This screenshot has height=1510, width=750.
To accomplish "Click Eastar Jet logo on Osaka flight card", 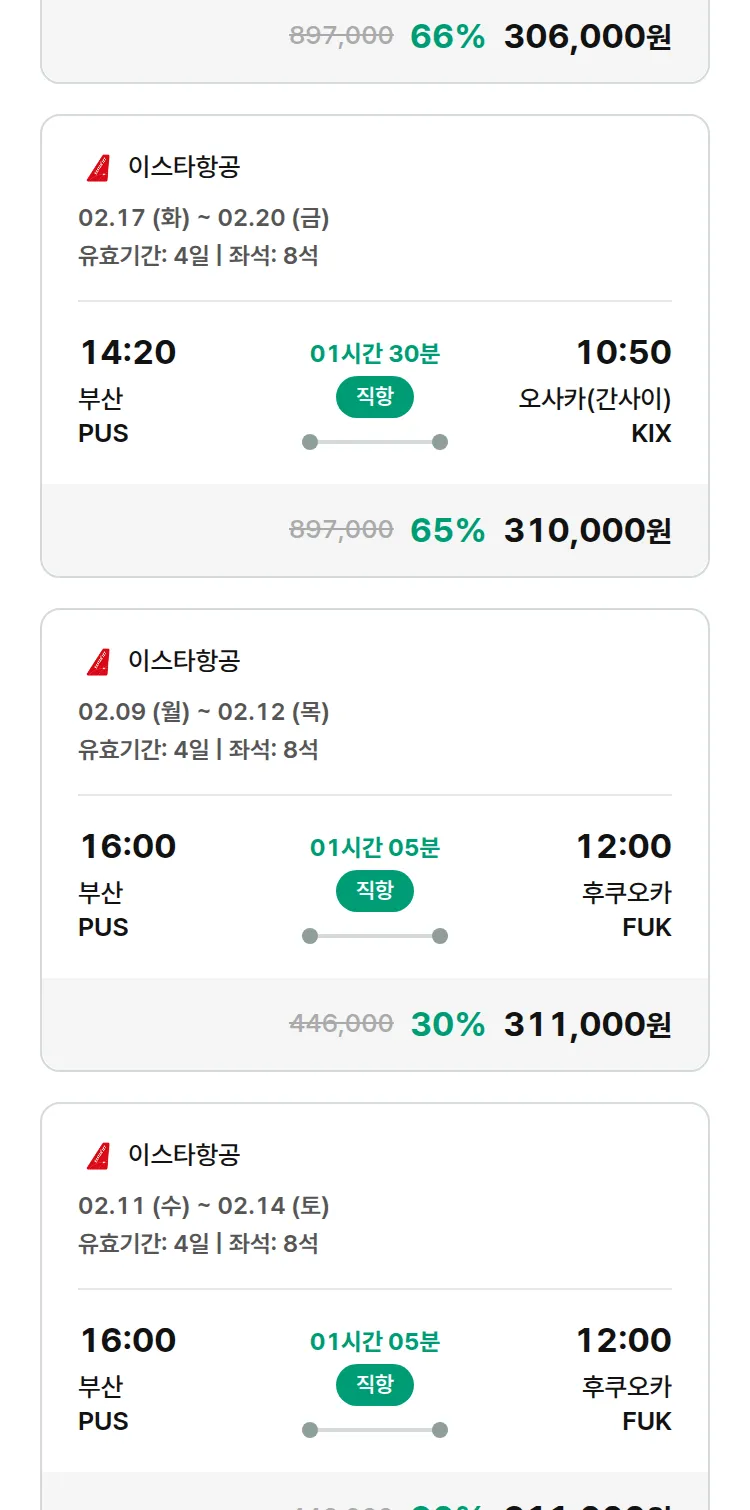I will click(98, 168).
